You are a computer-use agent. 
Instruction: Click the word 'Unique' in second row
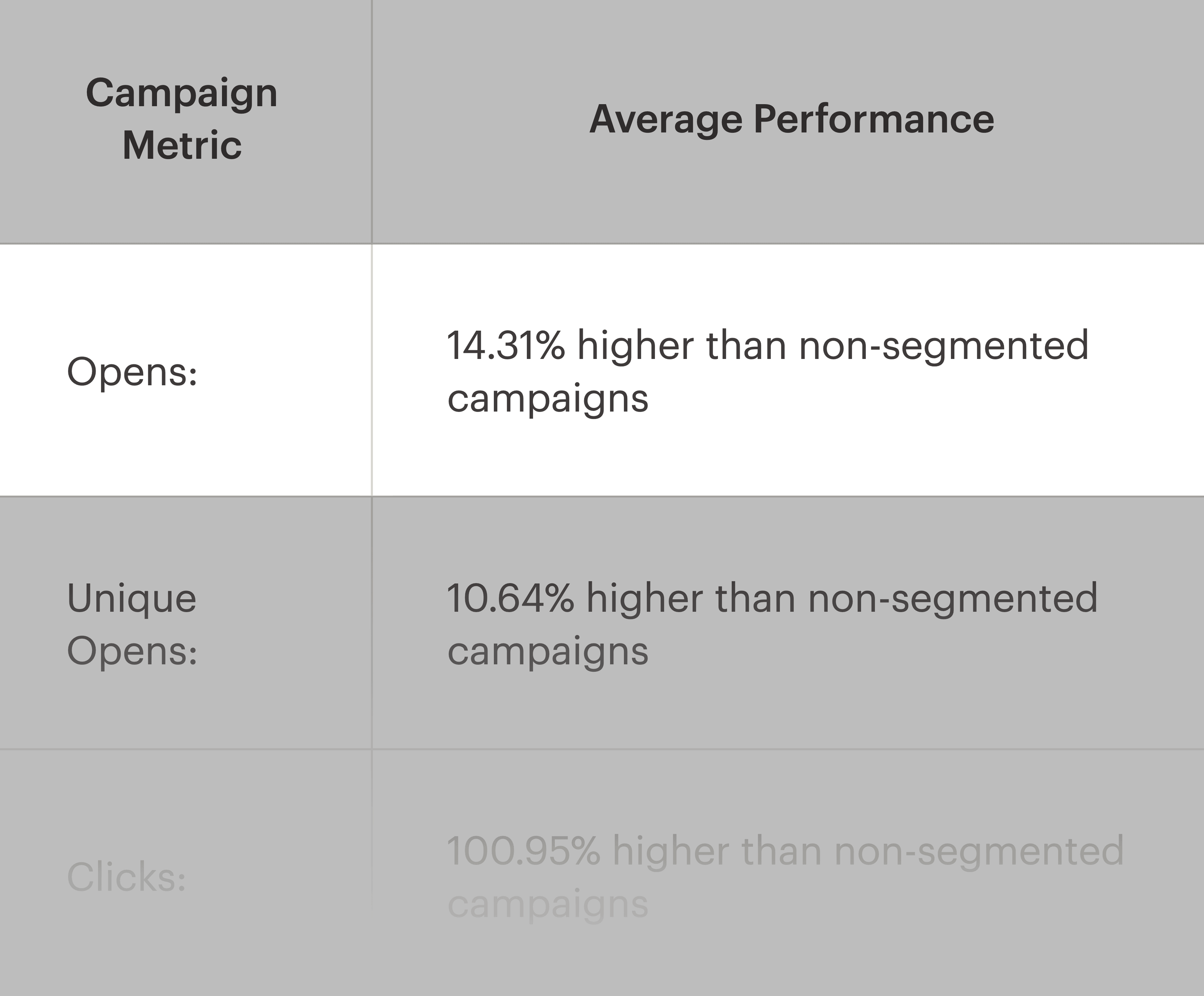(132, 598)
